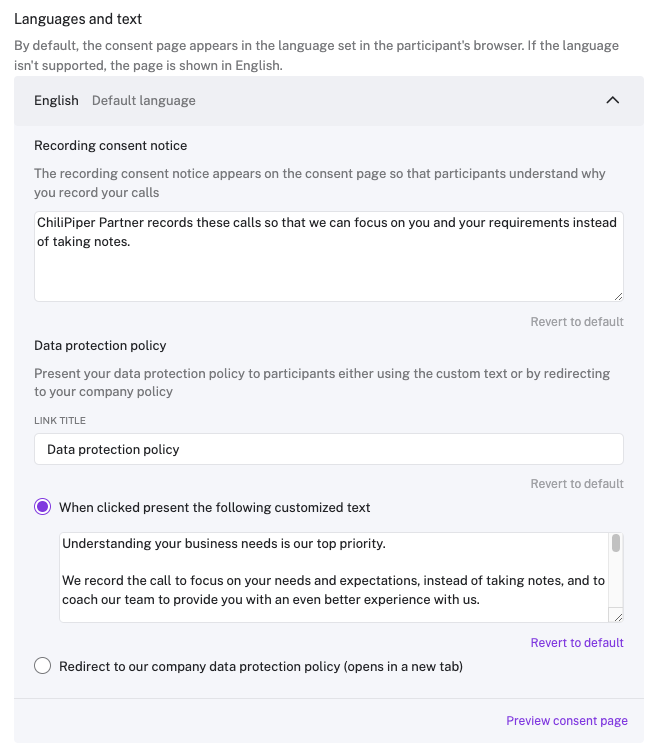Image resolution: width=658 pixels, height=752 pixels.
Task: Revert the link title to default
Action: click(x=576, y=484)
